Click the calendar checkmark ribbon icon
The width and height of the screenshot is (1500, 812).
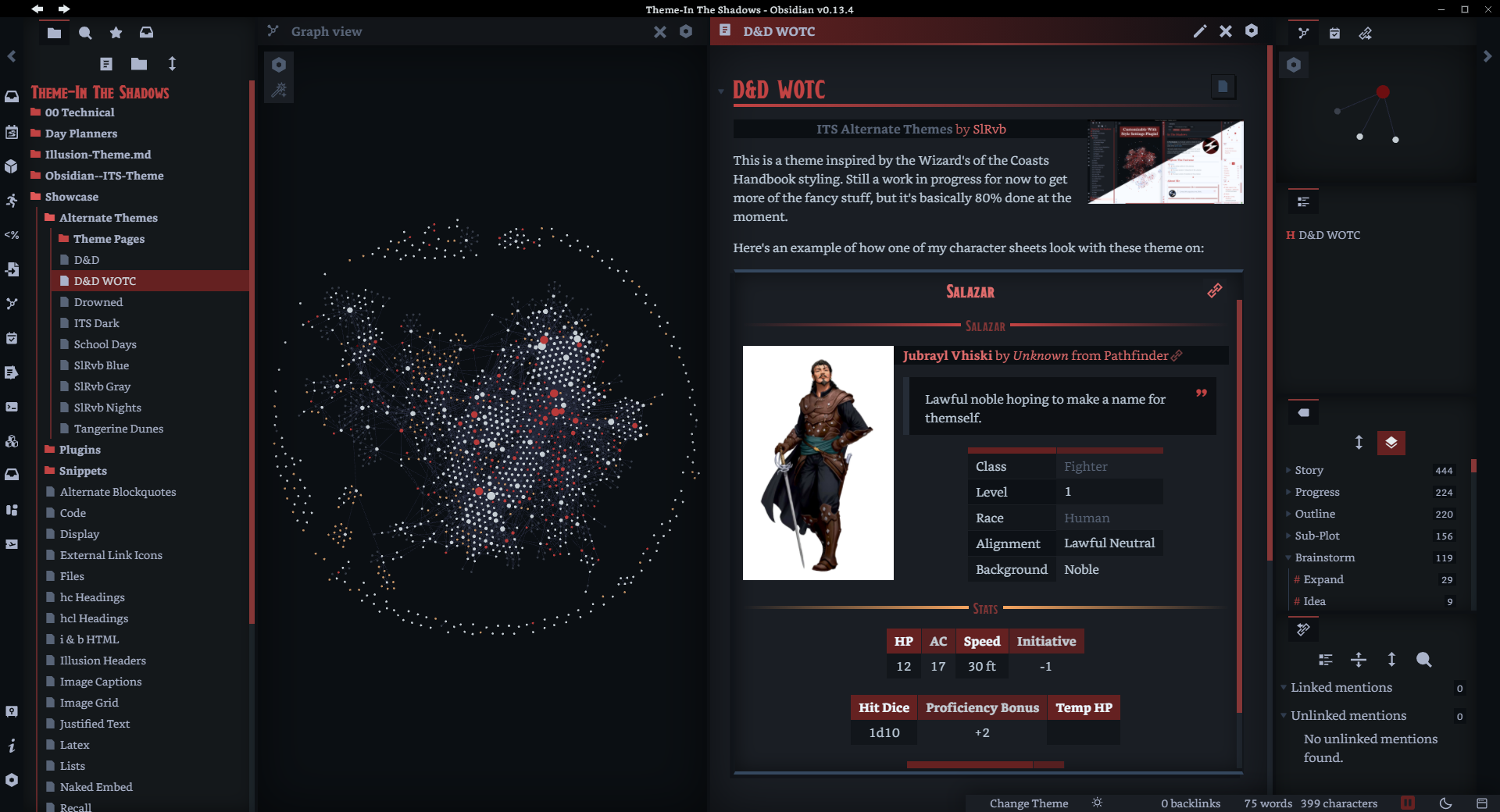pos(12,338)
